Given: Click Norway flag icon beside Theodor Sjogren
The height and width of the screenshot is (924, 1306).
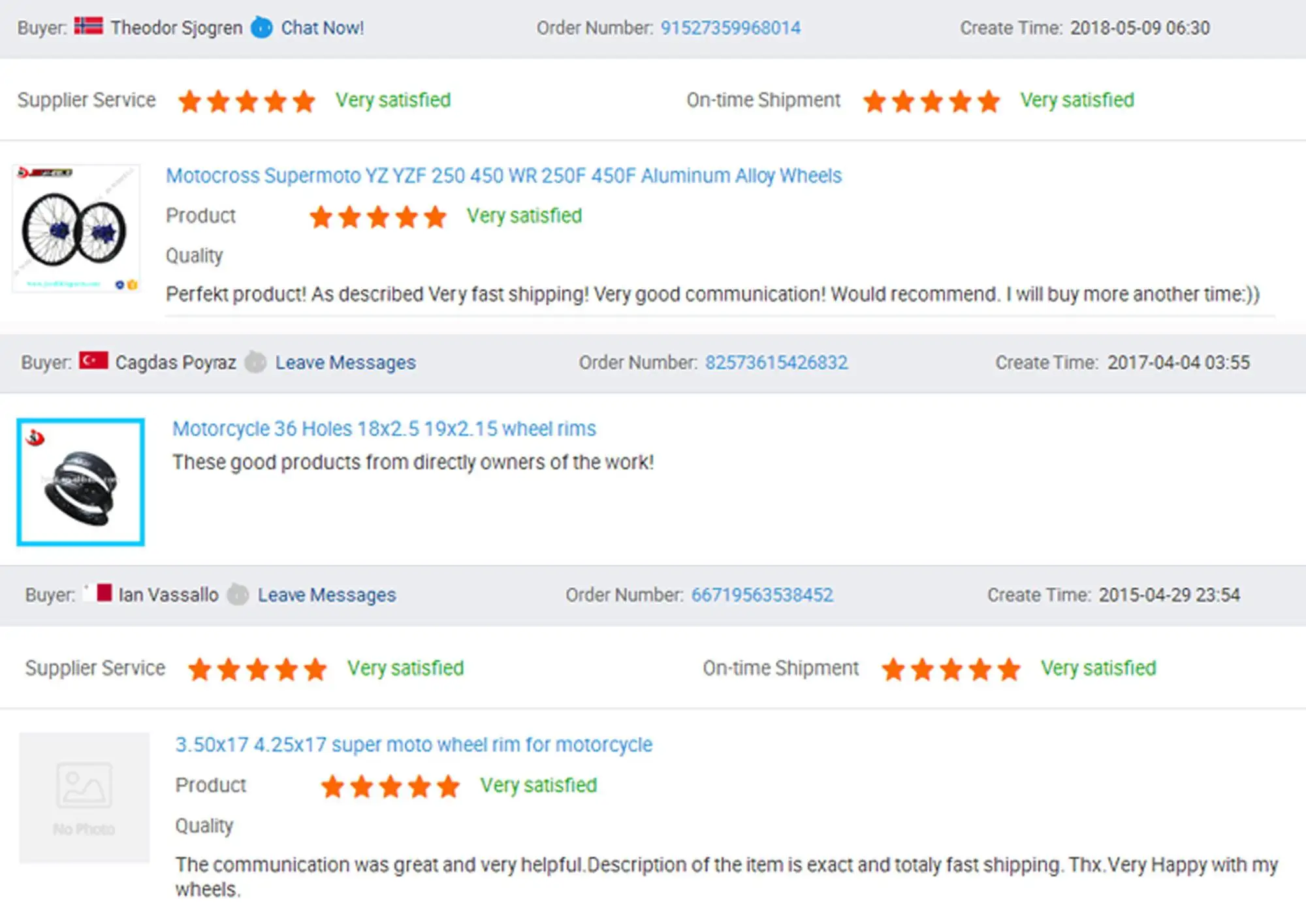Looking at the screenshot, I should [x=88, y=27].
